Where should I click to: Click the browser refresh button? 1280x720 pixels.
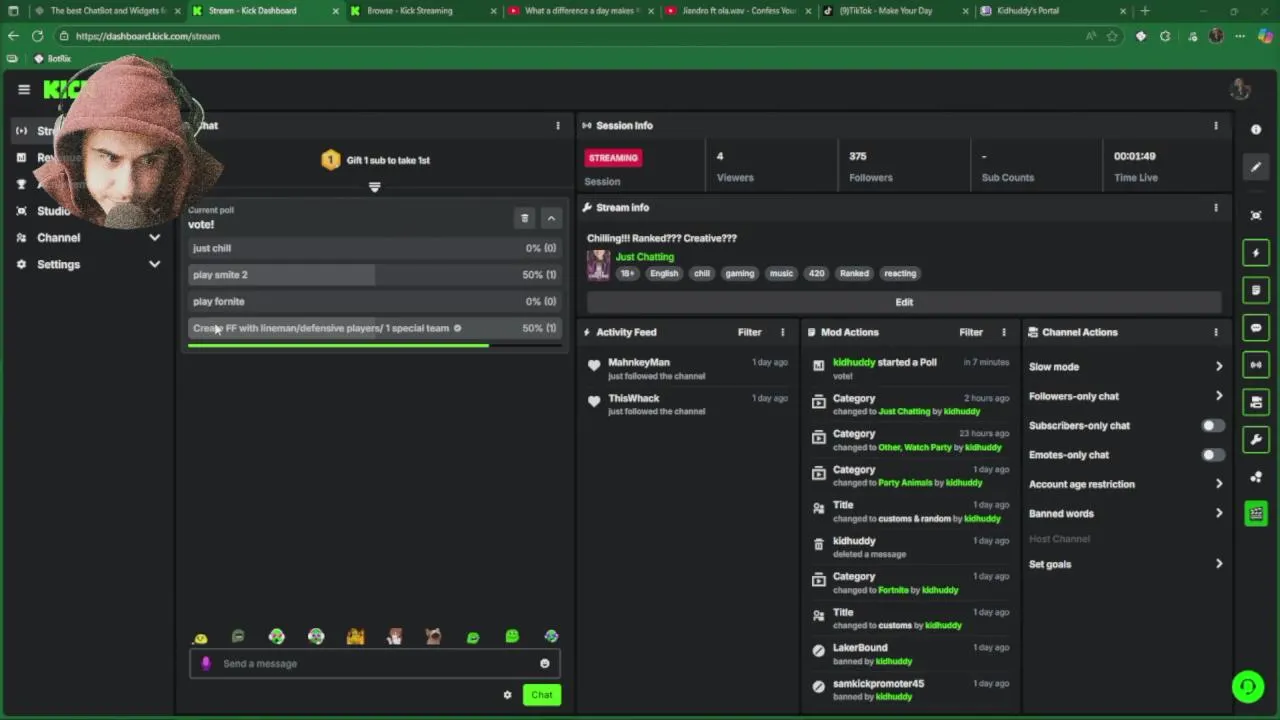37,36
